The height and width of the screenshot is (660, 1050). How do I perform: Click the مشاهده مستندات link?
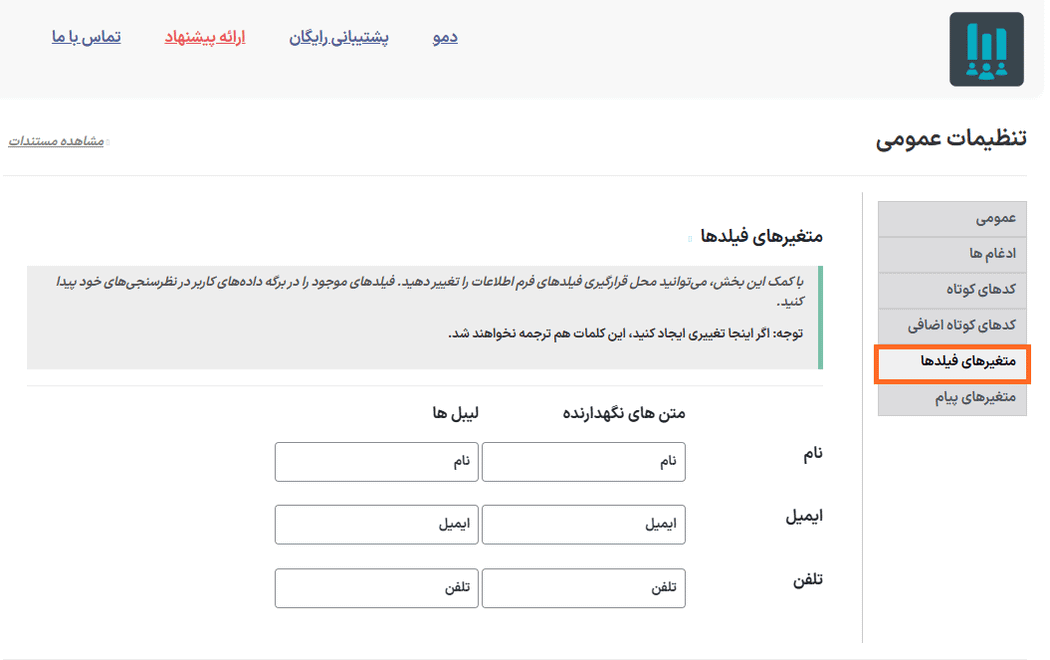(56, 141)
